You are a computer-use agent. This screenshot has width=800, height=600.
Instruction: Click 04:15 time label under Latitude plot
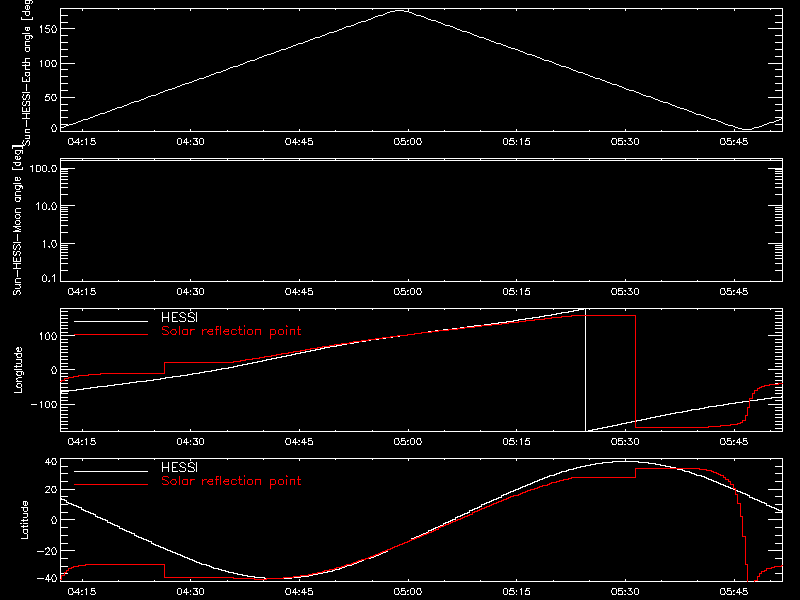82,591
